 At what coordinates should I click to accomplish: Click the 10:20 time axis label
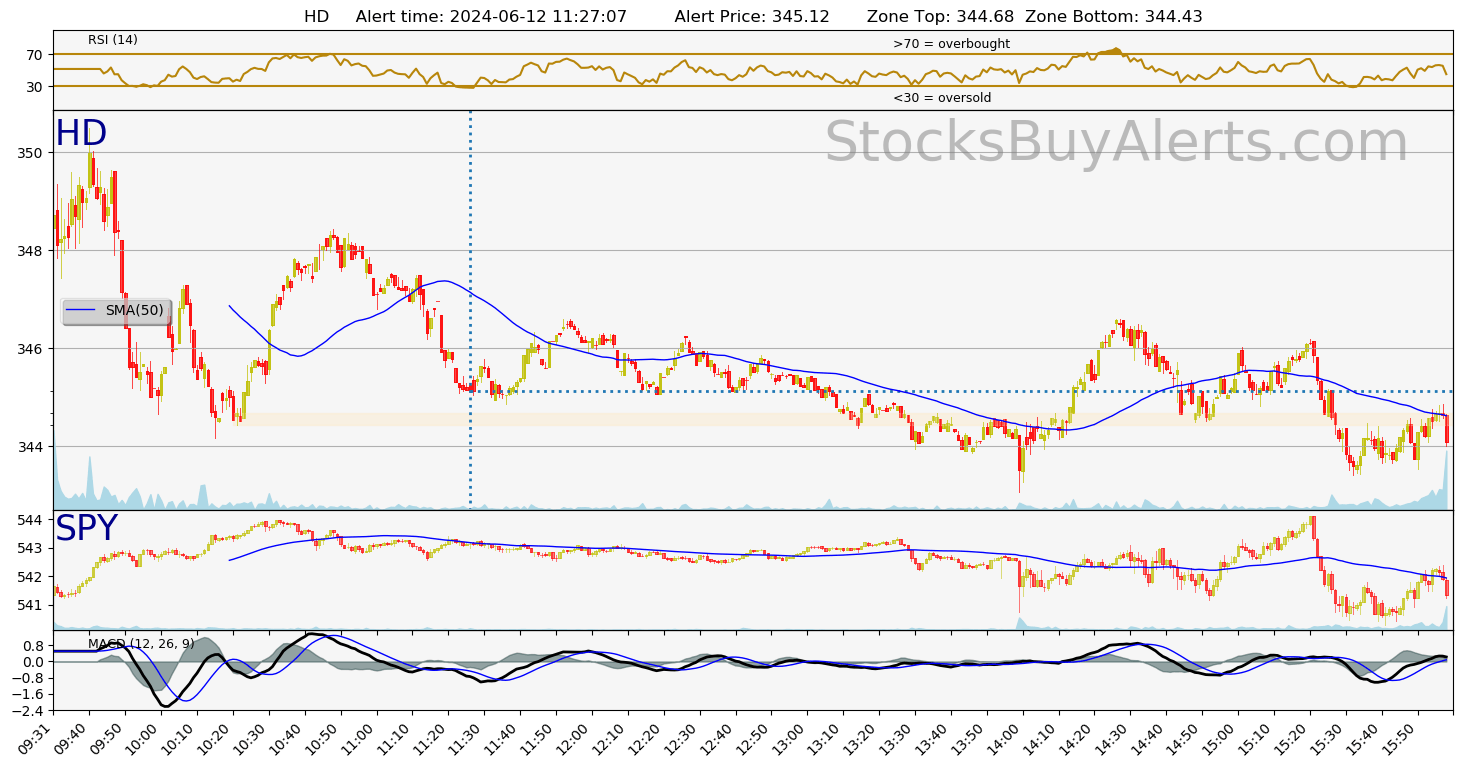pos(214,738)
